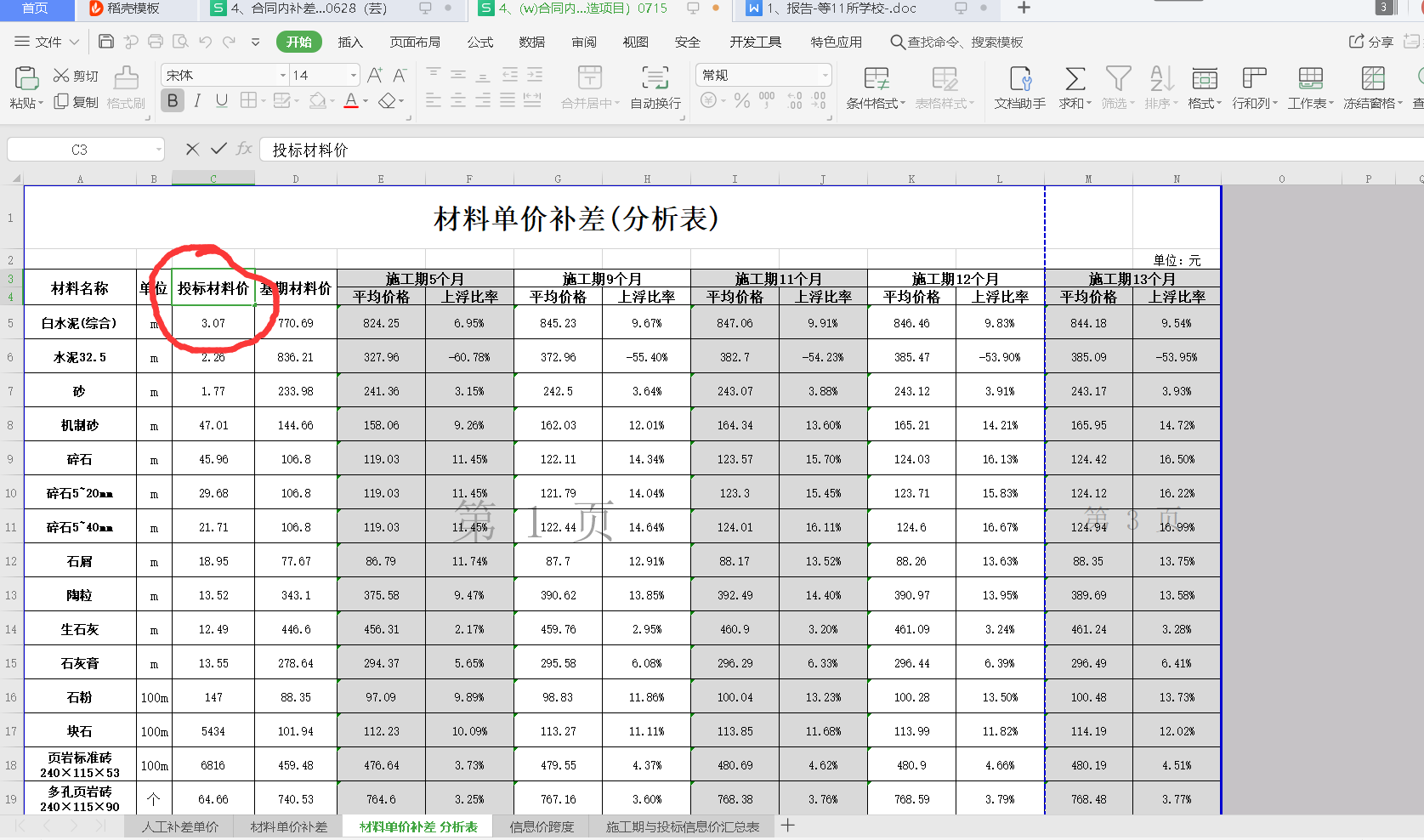Increase decimal places

[794, 100]
